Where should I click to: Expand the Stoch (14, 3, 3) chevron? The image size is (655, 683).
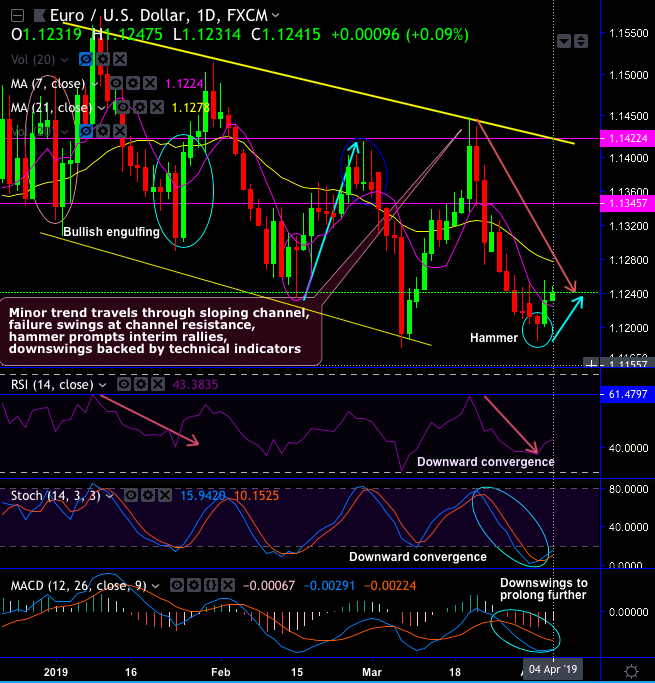click(109, 496)
